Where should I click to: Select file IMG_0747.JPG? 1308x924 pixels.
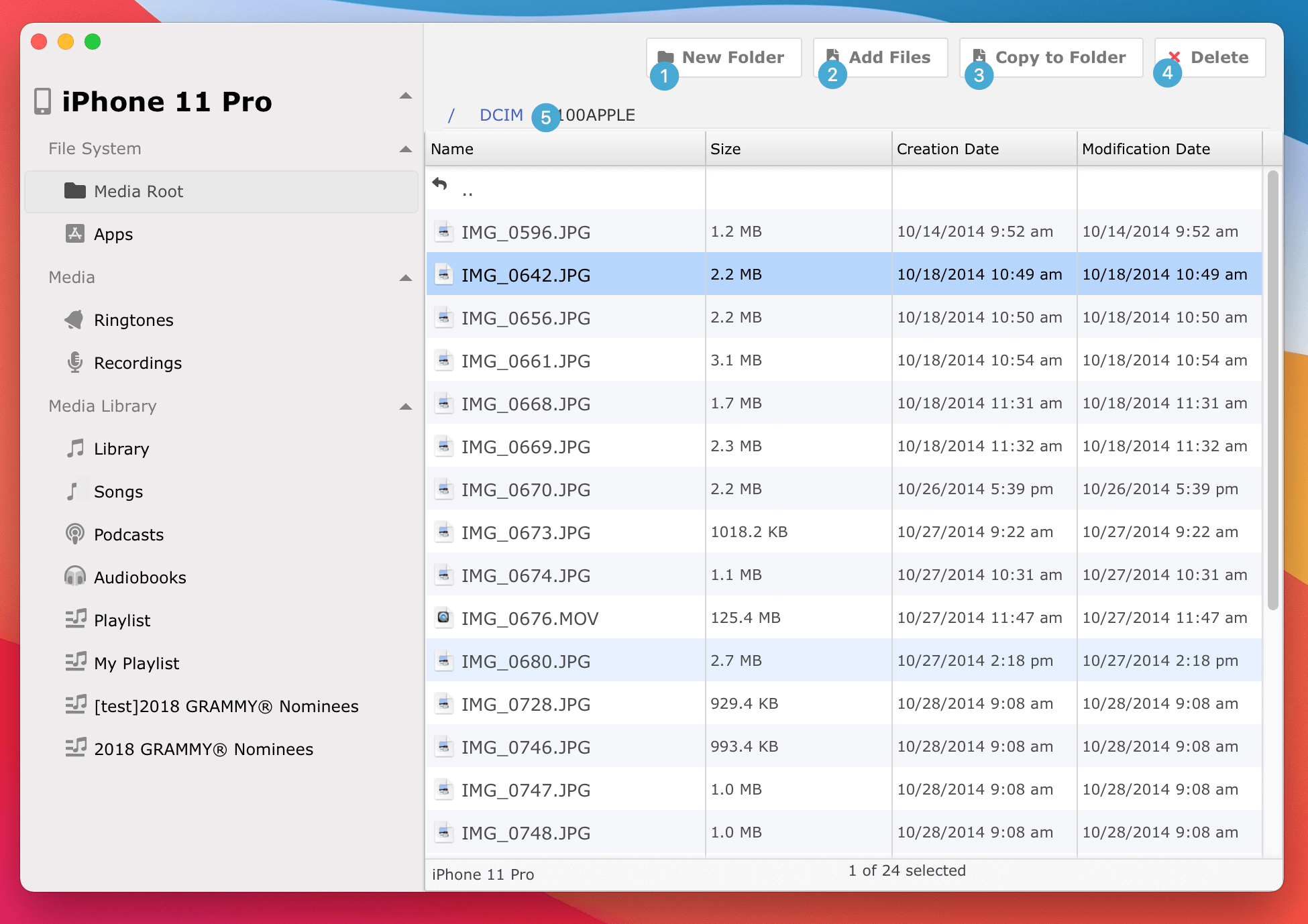click(844, 789)
